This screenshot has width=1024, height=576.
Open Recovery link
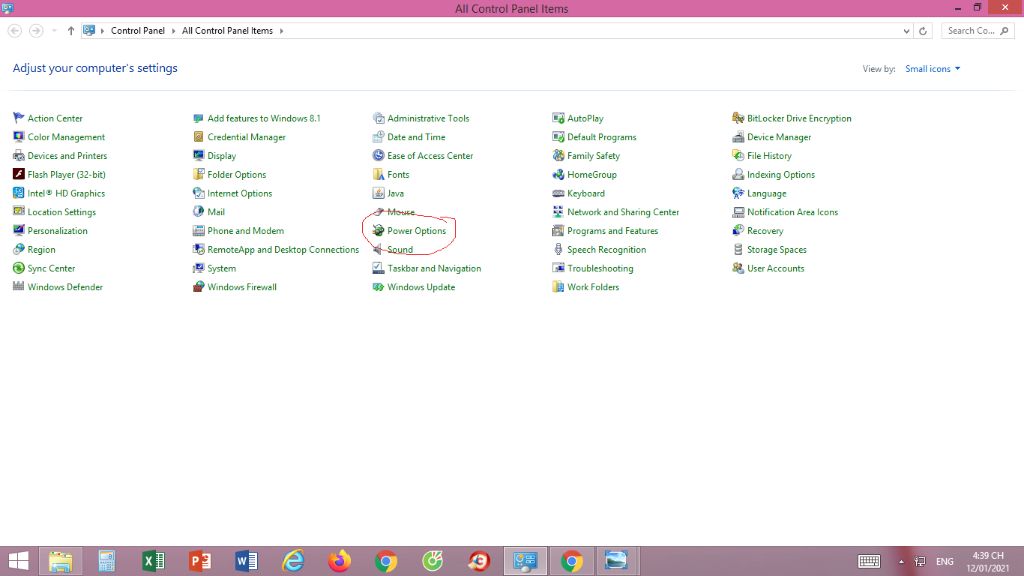pos(765,231)
